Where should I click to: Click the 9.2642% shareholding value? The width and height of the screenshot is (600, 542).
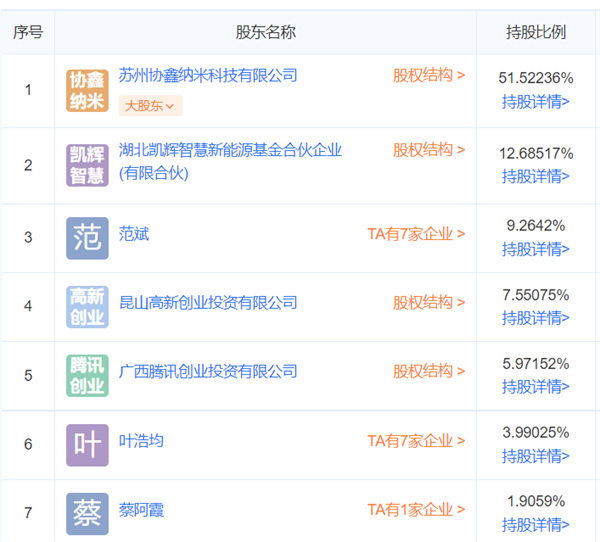pyautogui.click(x=536, y=226)
